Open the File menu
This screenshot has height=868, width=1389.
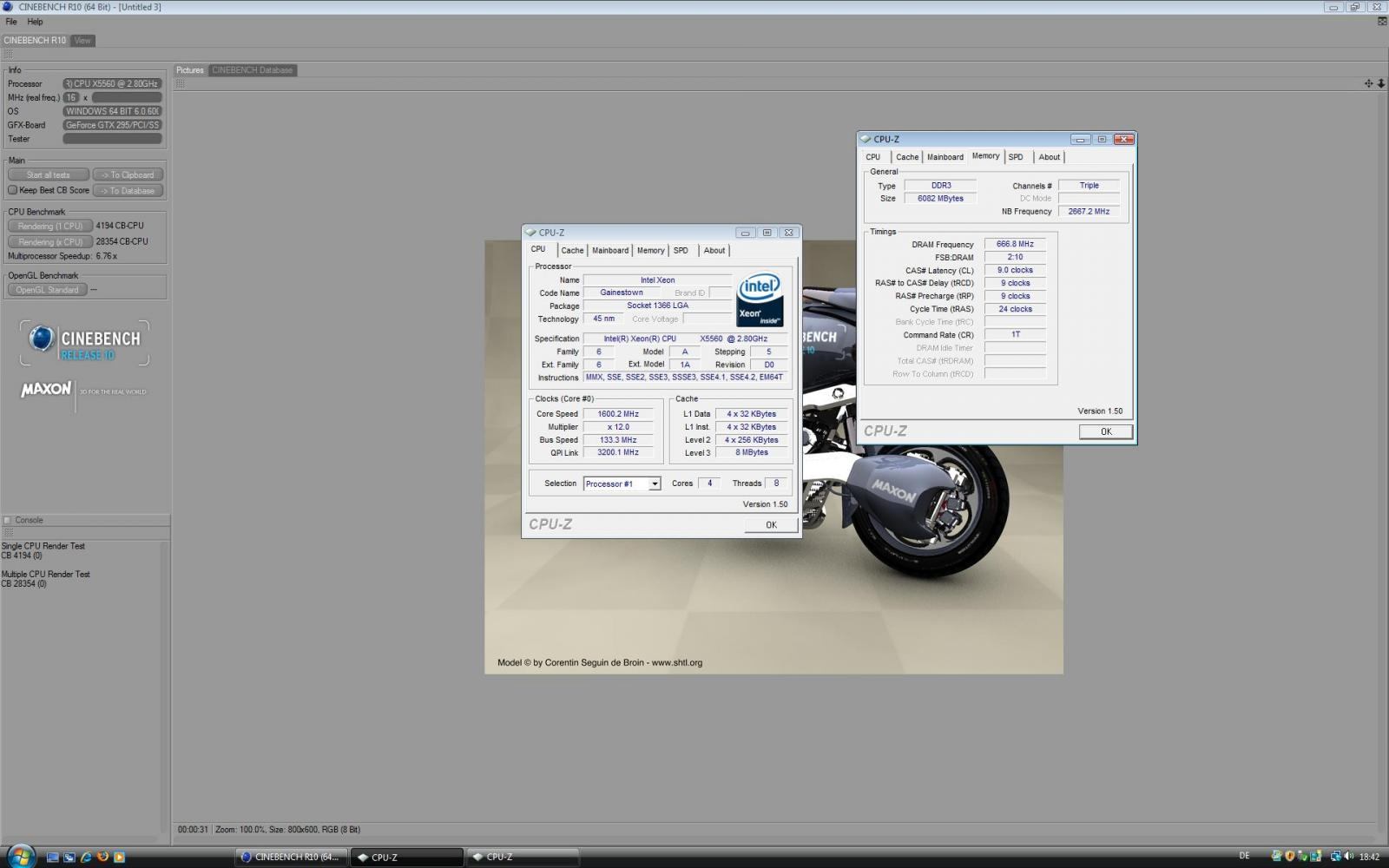[11, 22]
